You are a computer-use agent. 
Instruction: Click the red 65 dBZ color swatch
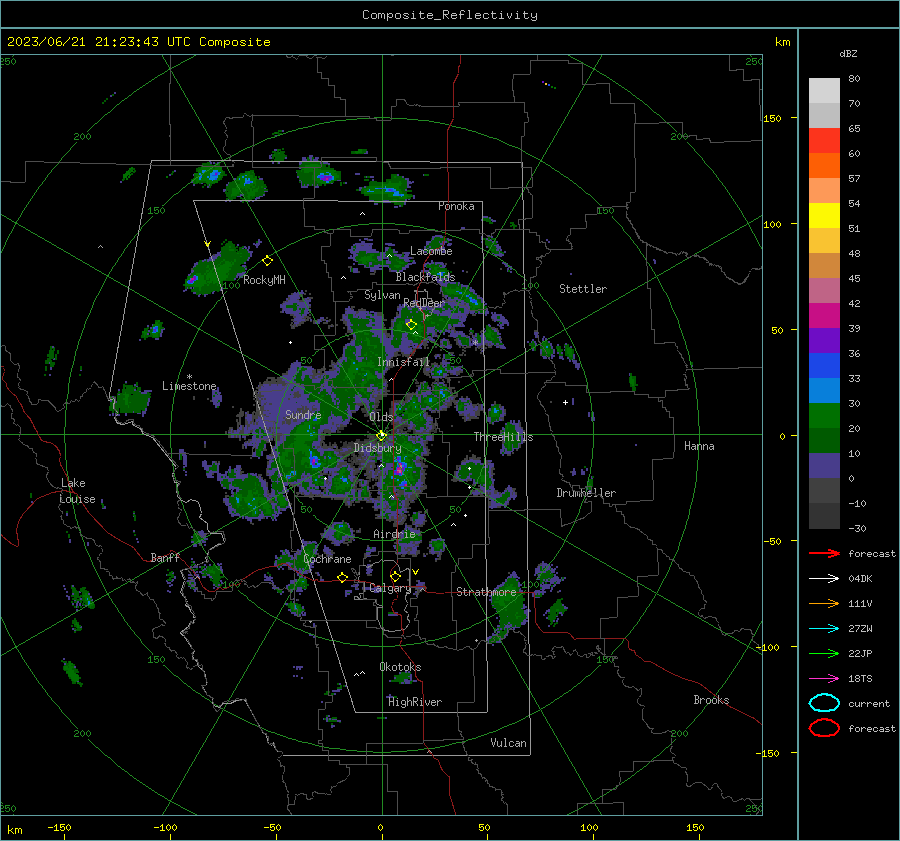click(824, 141)
